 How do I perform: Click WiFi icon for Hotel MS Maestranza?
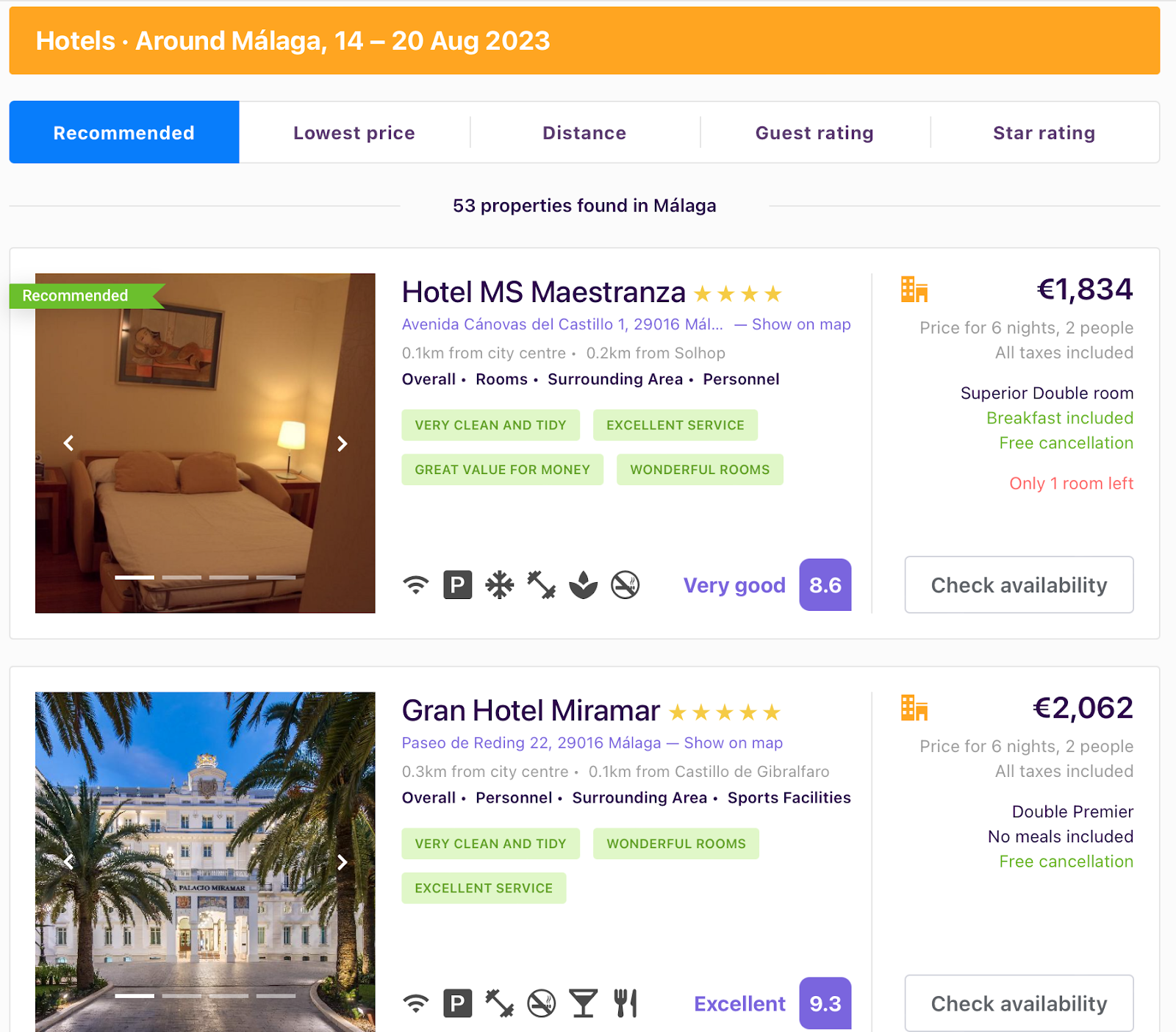[x=416, y=585]
